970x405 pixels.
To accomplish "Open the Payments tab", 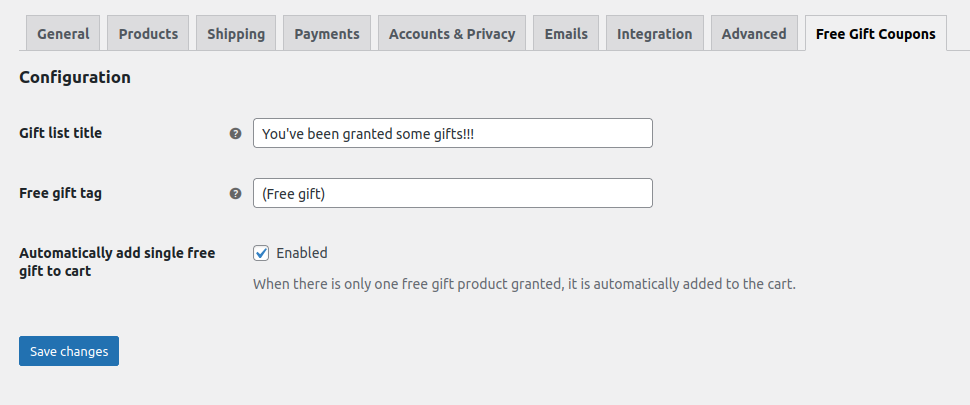I will [x=327, y=34].
